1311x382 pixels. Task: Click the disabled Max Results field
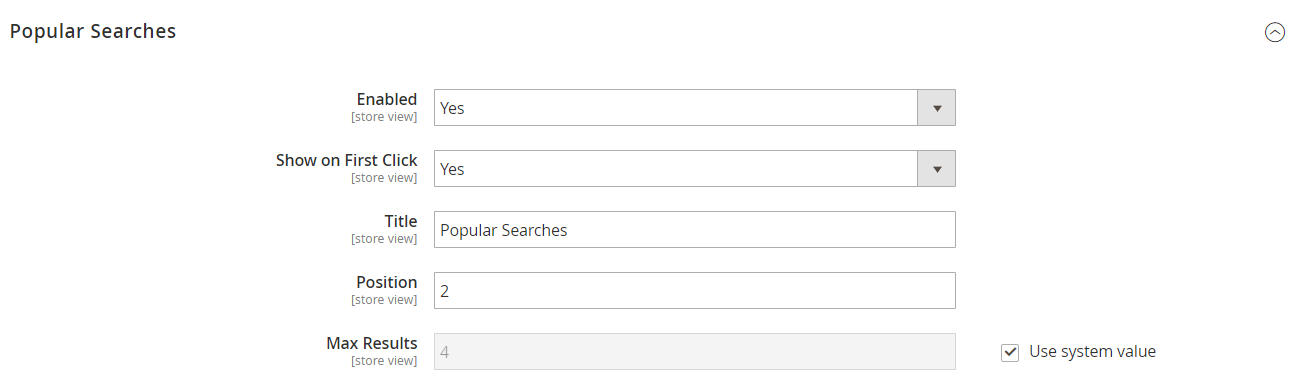pyautogui.click(x=694, y=352)
